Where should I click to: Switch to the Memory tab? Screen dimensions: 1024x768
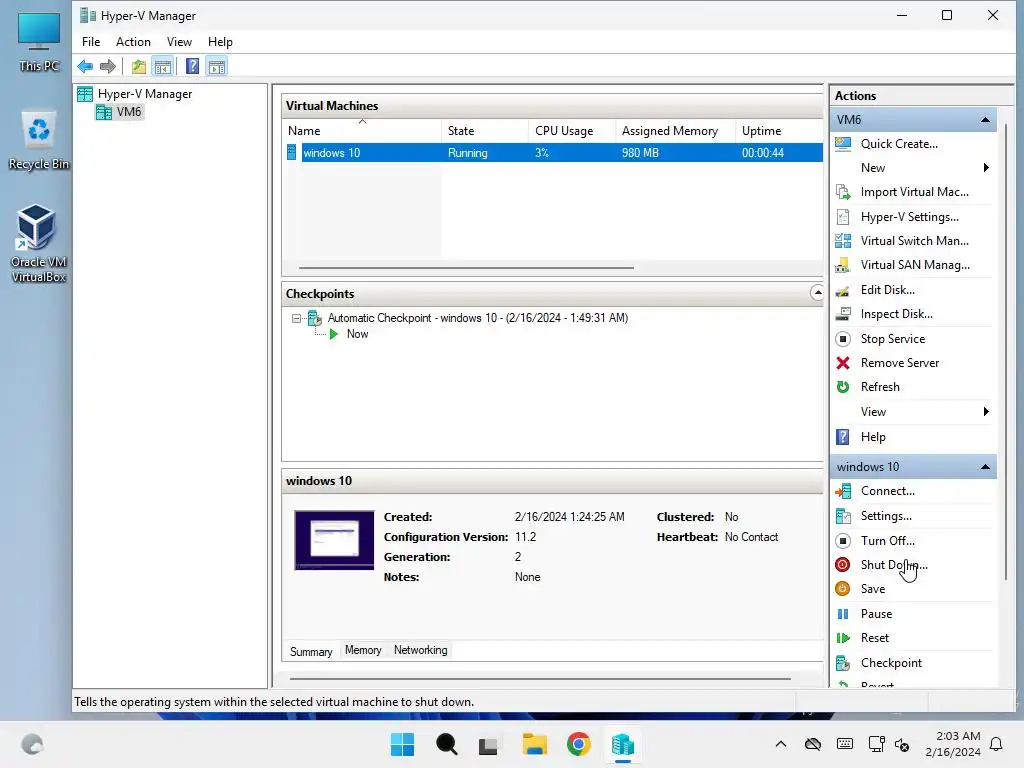point(363,650)
